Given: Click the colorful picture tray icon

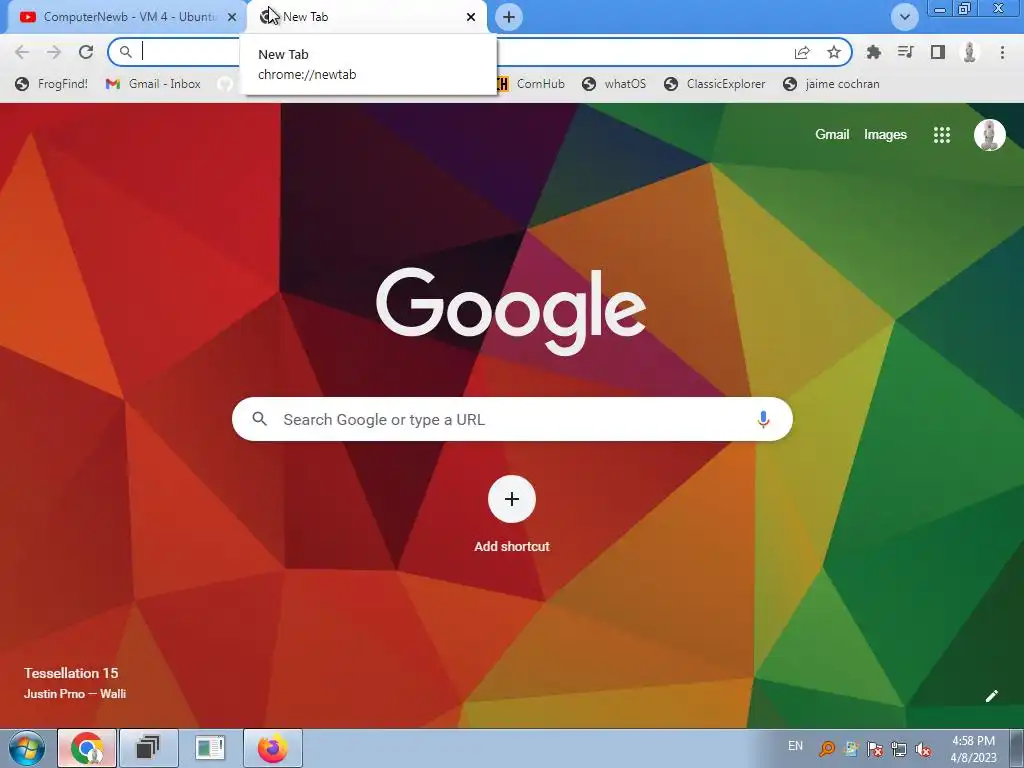Looking at the screenshot, I should tap(851, 748).
